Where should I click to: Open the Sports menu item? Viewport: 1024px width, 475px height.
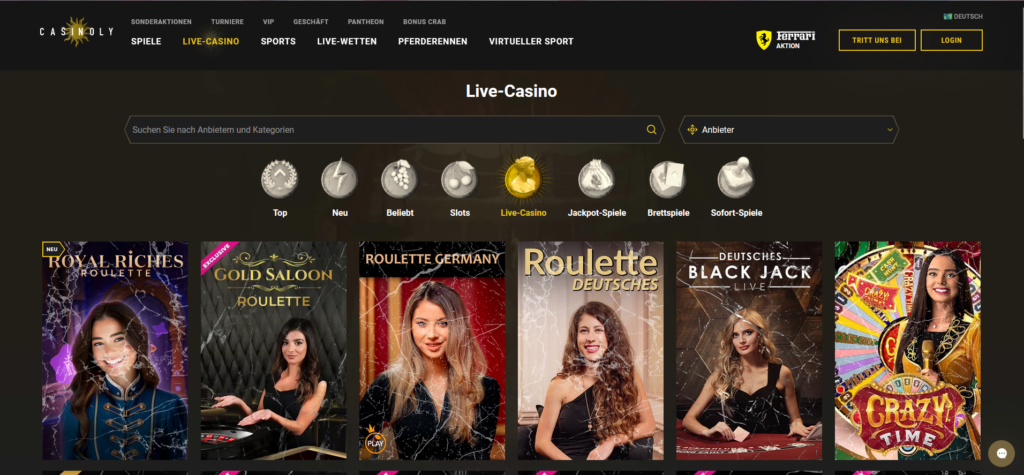pos(278,41)
